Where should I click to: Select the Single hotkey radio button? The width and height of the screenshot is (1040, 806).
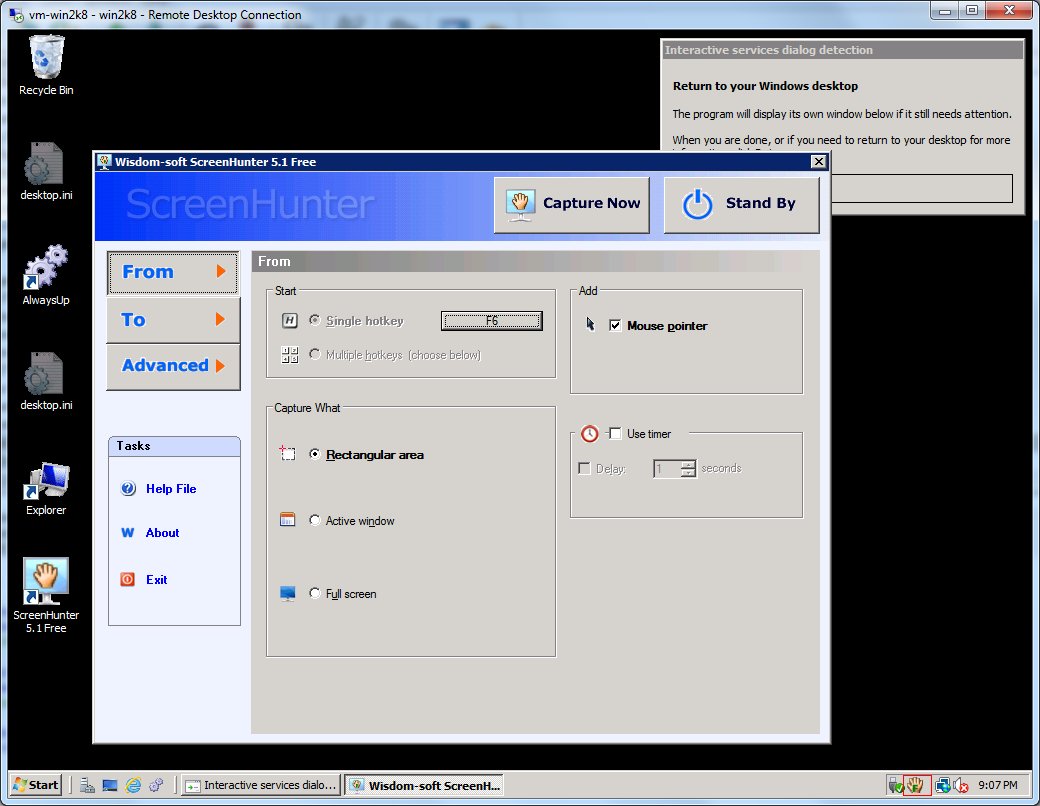pos(314,320)
